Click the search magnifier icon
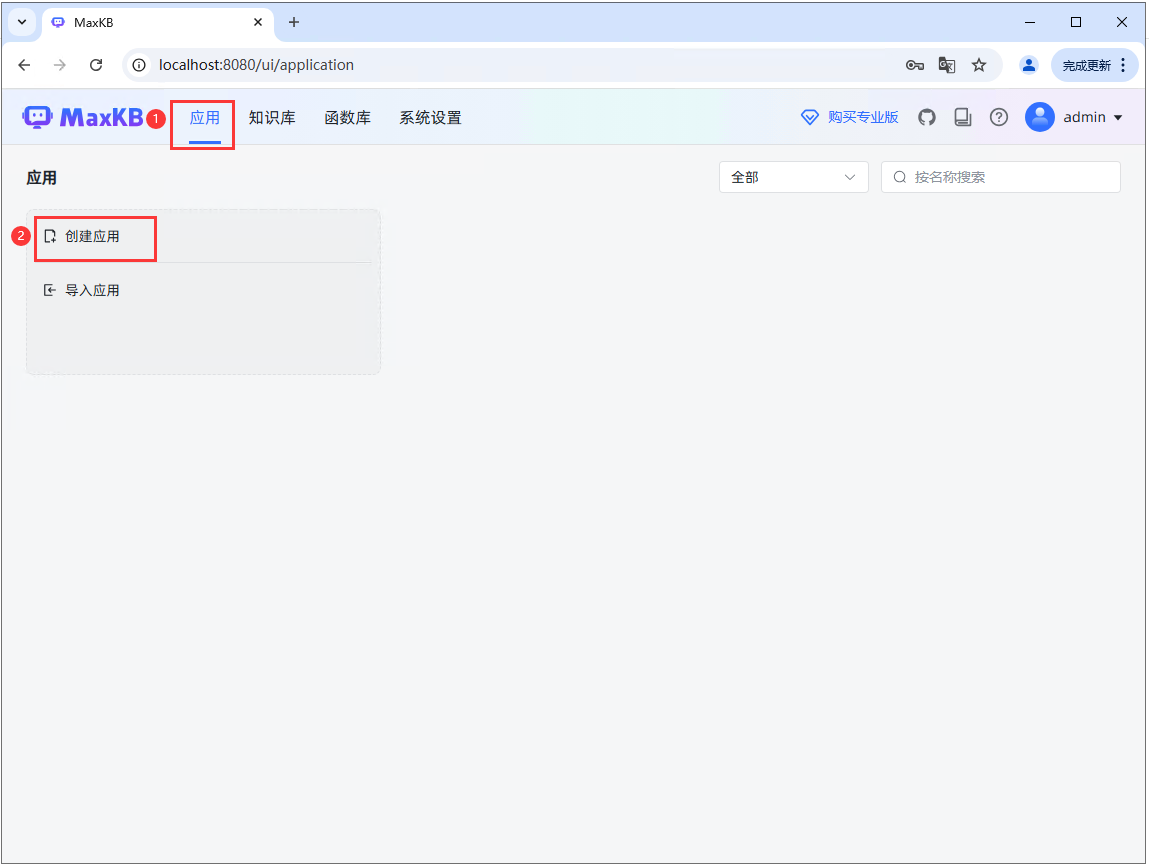 (x=900, y=177)
